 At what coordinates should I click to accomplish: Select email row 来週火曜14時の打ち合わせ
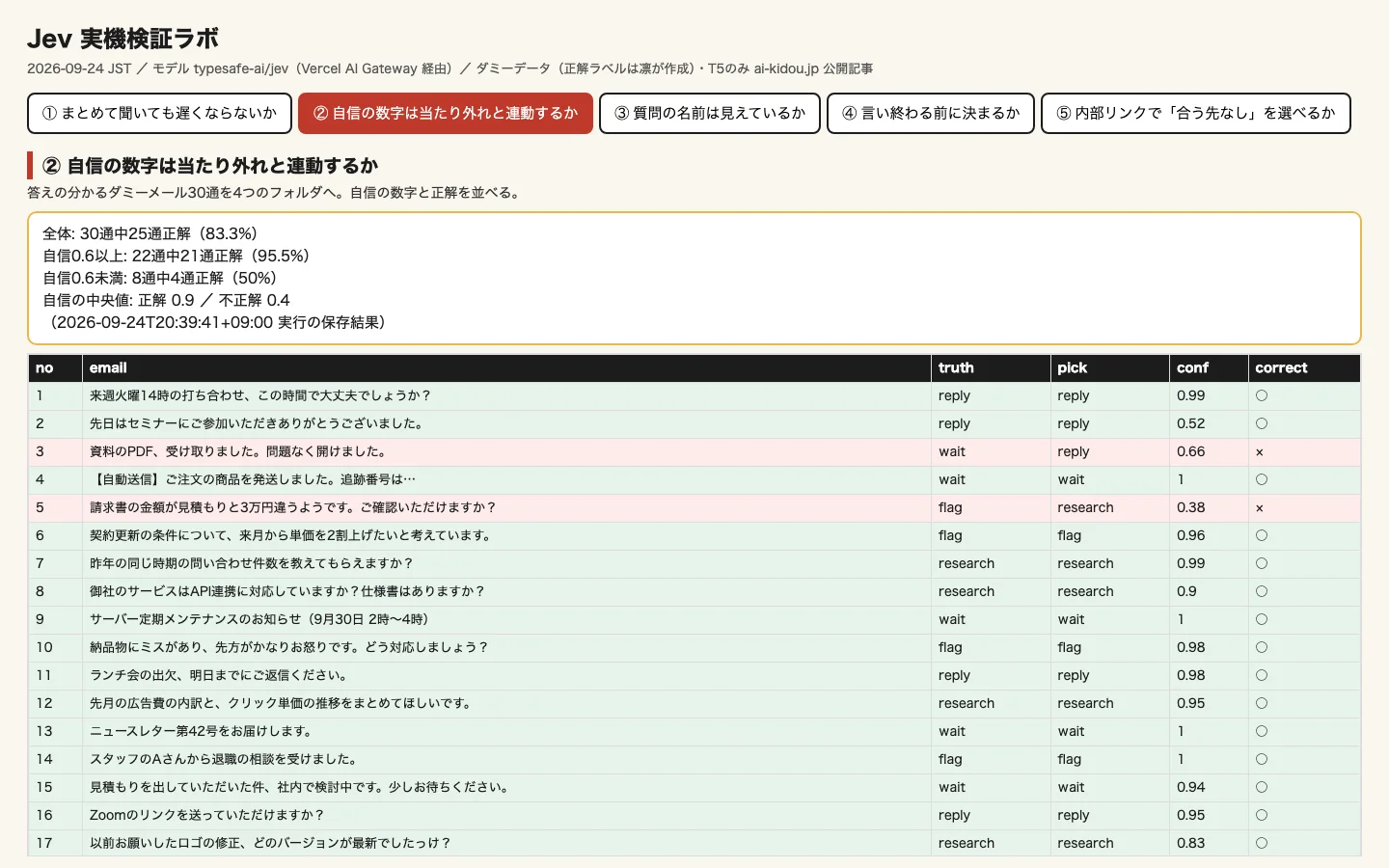(x=694, y=395)
